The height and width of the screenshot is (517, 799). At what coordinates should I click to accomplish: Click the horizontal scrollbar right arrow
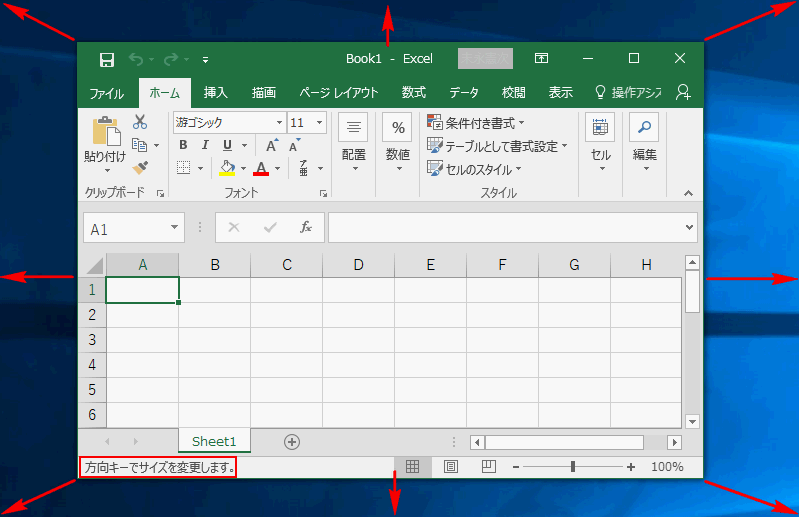coord(675,442)
